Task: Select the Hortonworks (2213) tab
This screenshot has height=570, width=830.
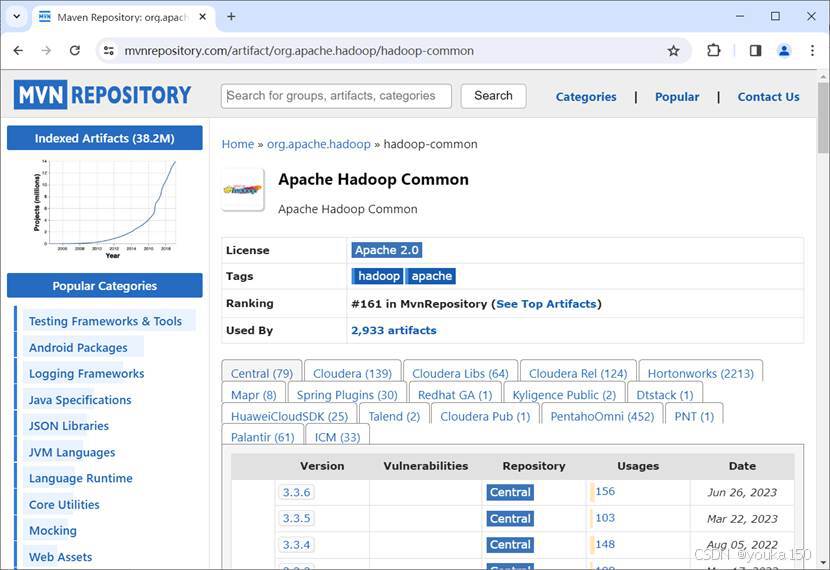Action: point(700,373)
